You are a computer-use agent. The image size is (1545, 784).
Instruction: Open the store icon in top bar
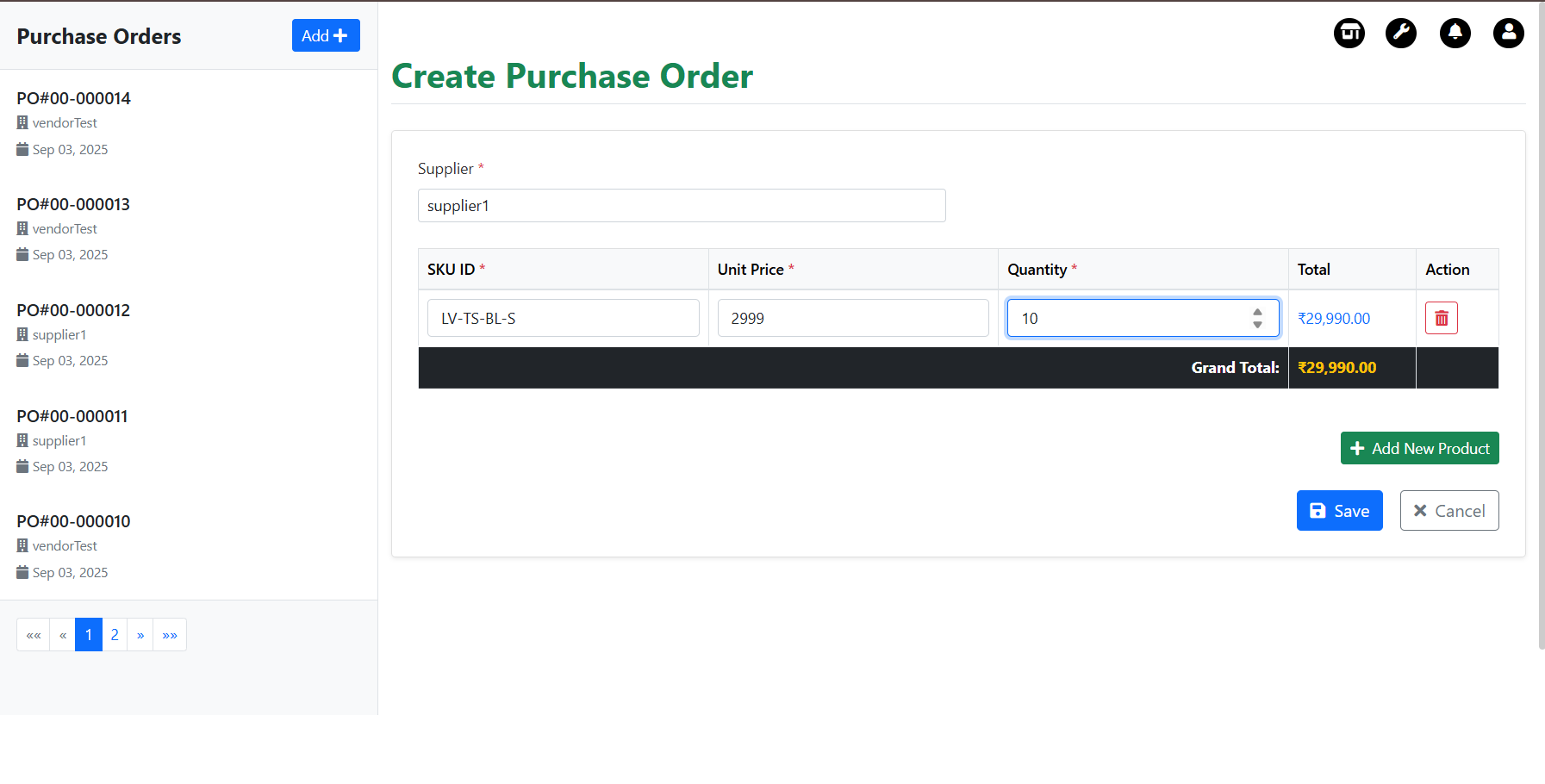click(x=1349, y=34)
